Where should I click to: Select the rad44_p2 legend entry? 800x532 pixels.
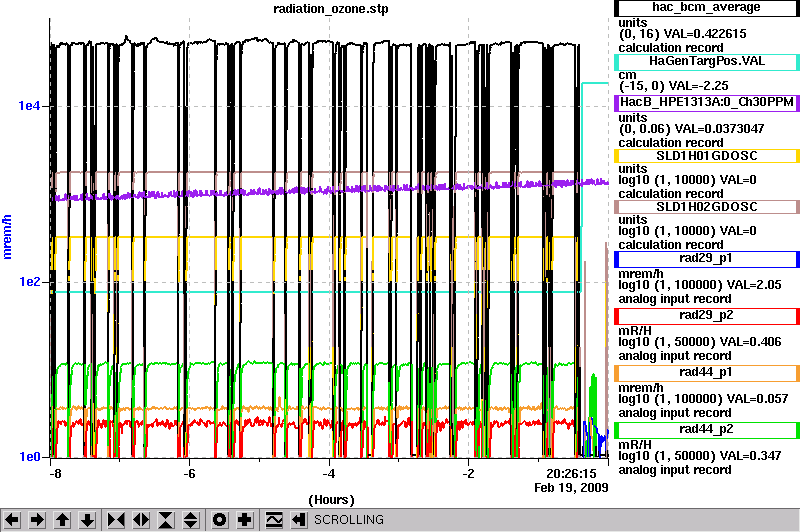click(706, 430)
